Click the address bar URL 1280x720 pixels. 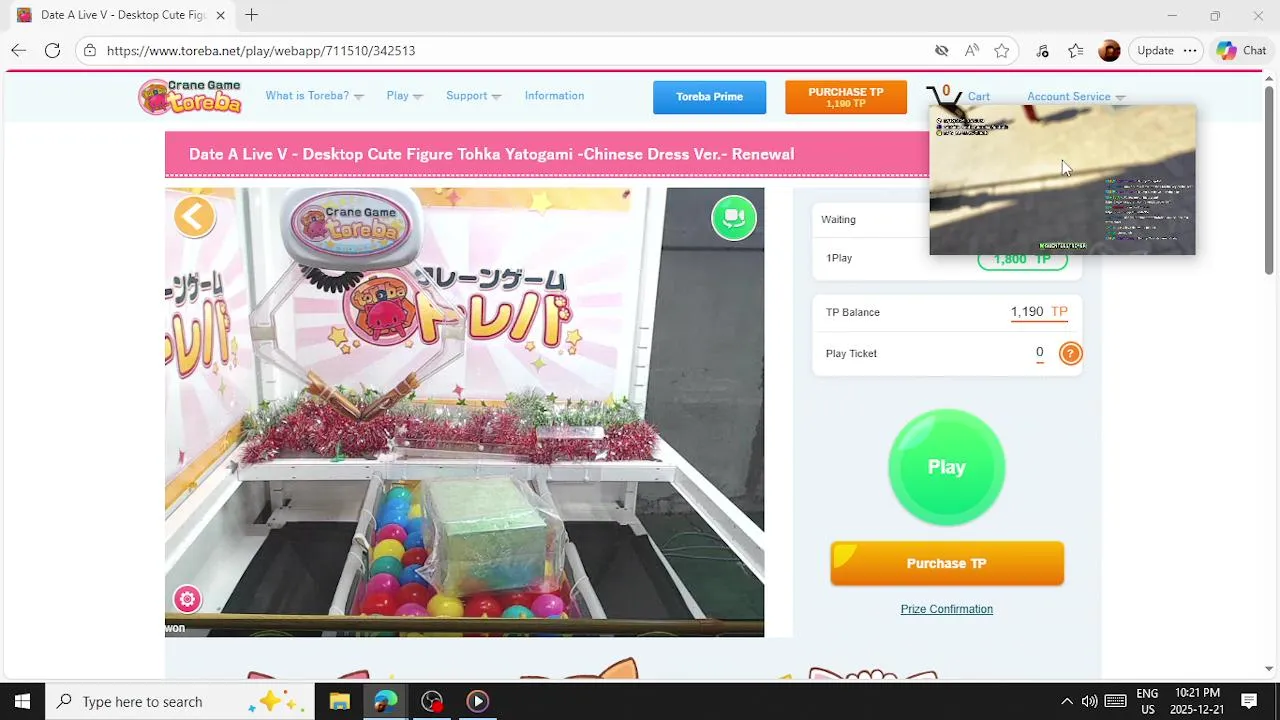tap(261, 50)
